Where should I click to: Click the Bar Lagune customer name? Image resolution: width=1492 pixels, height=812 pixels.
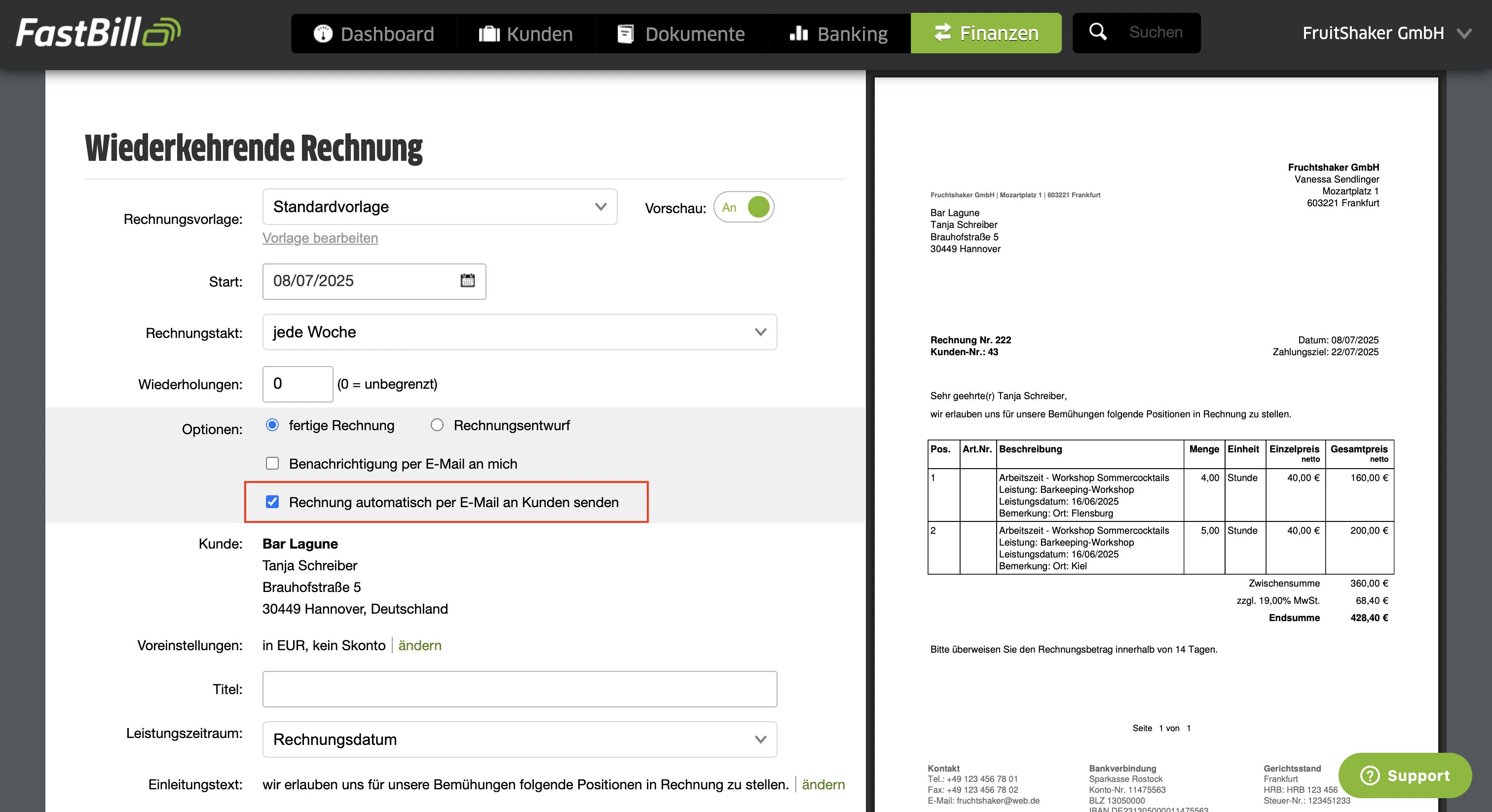[x=300, y=544]
